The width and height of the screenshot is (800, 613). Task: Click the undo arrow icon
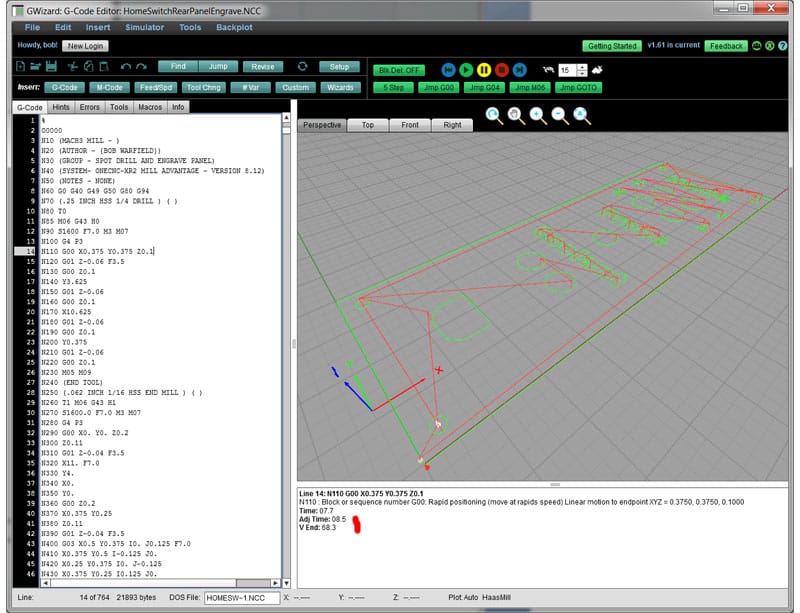click(x=128, y=64)
